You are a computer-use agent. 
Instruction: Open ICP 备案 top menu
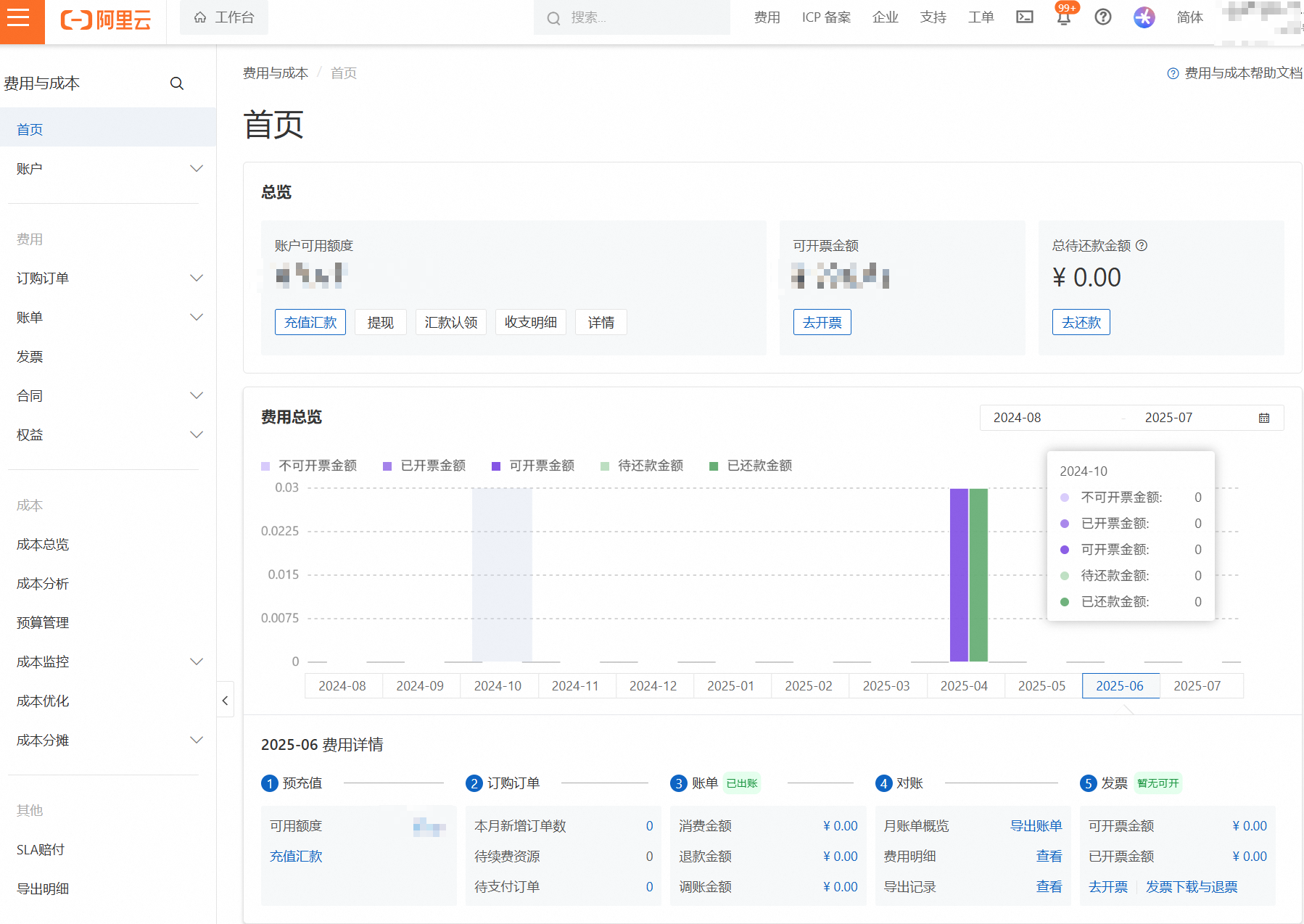[x=826, y=17]
